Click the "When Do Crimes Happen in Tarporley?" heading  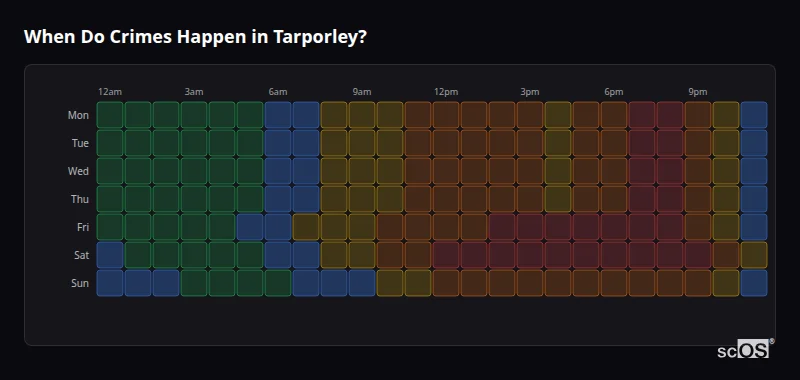click(x=195, y=37)
